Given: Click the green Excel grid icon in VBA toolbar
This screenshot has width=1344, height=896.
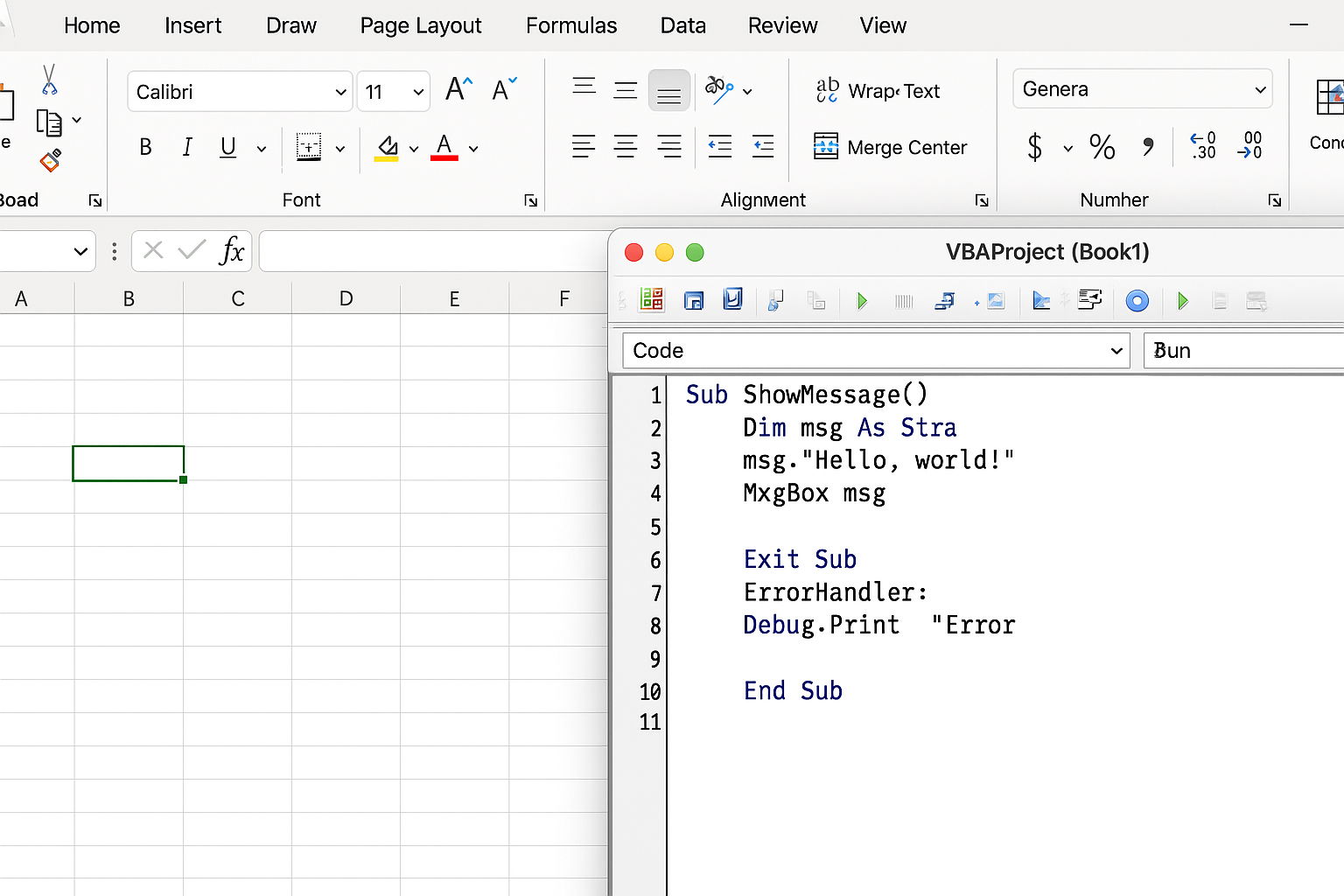Looking at the screenshot, I should tap(652, 300).
